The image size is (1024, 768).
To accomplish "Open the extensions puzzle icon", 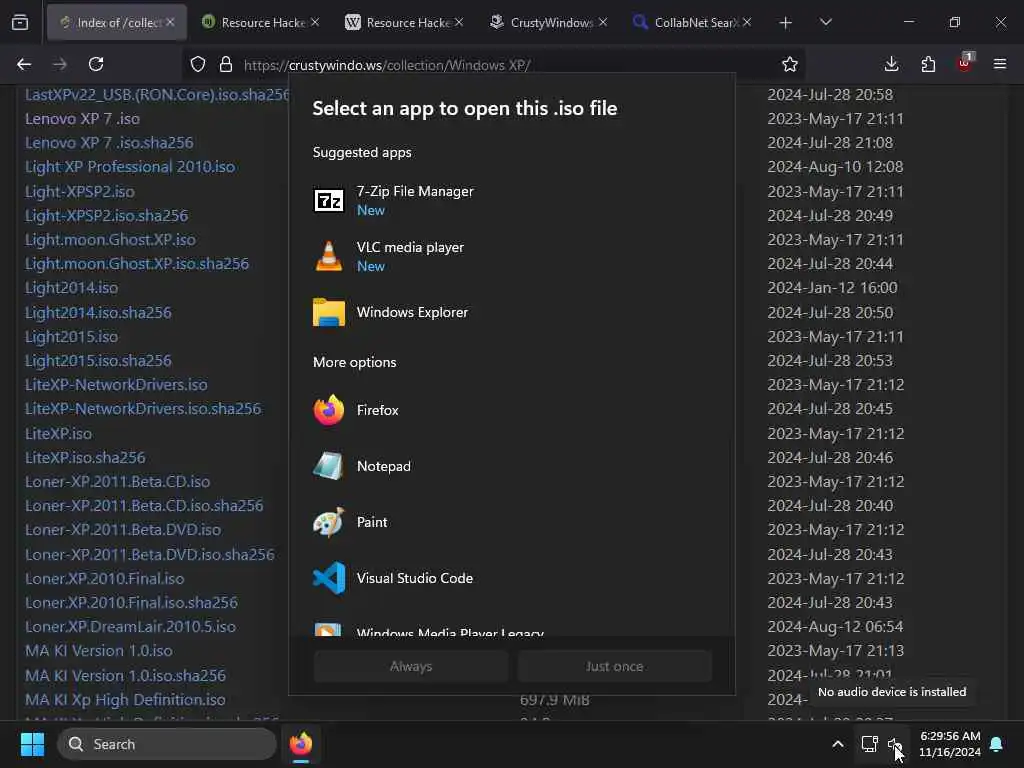I will (x=928, y=64).
